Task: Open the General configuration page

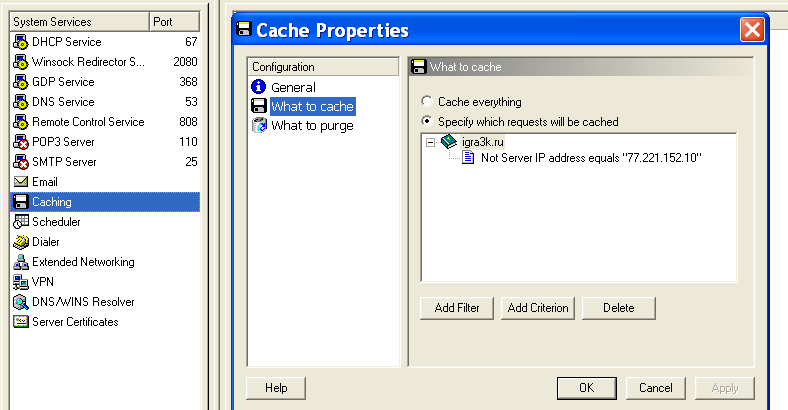Action: (293, 87)
